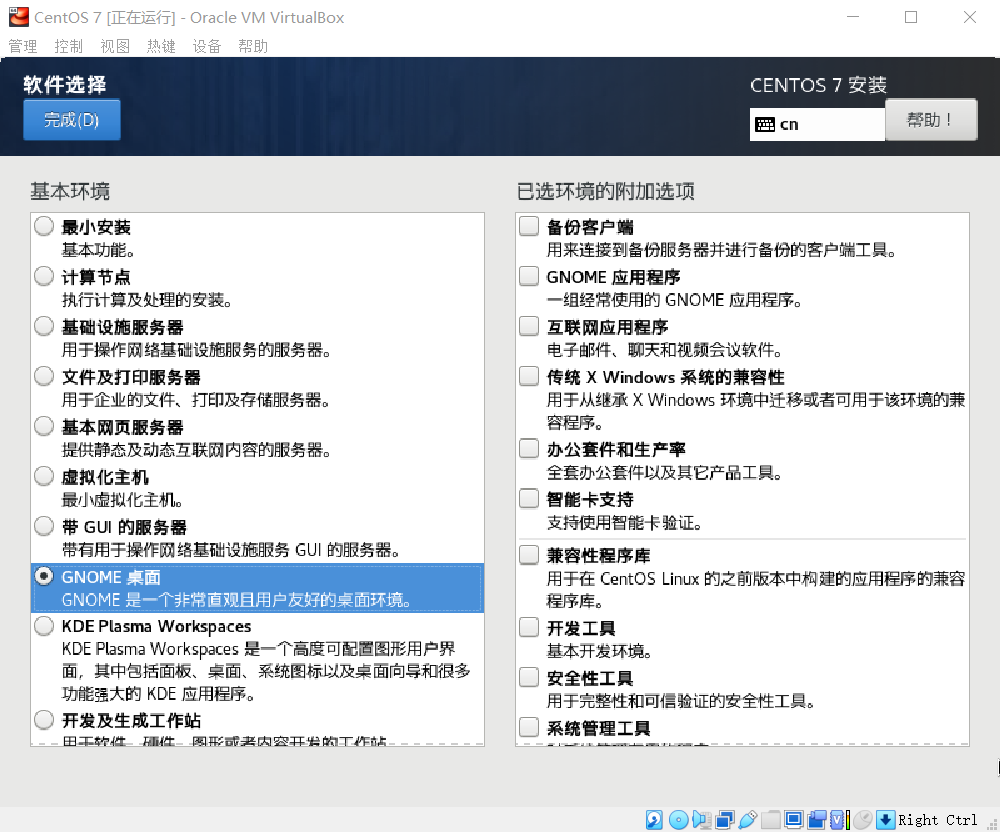Check the 办公套件和生产率 option
This screenshot has height=832, width=1000.
tap(529, 448)
